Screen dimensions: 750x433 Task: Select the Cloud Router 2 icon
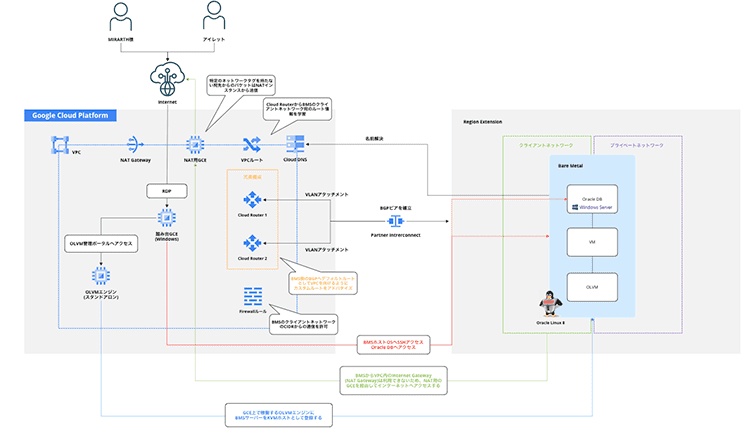pos(252,243)
